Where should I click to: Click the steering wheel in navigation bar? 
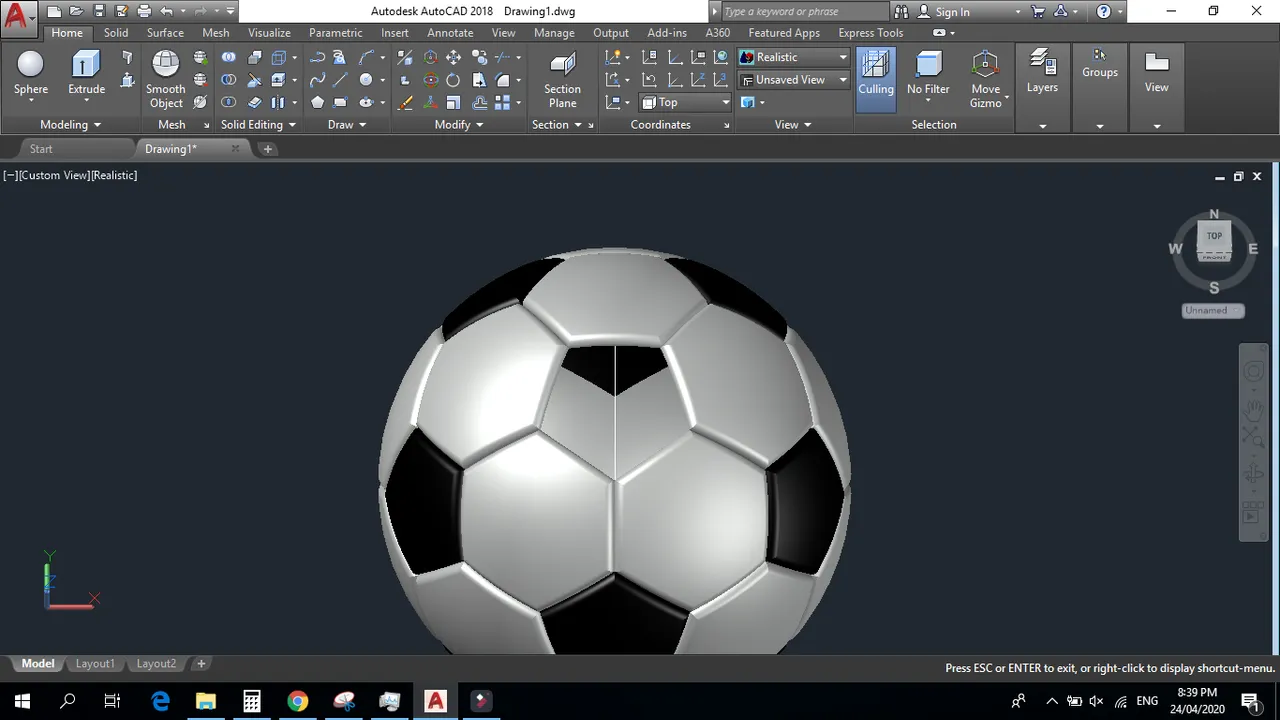click(x=1253, y=372)
